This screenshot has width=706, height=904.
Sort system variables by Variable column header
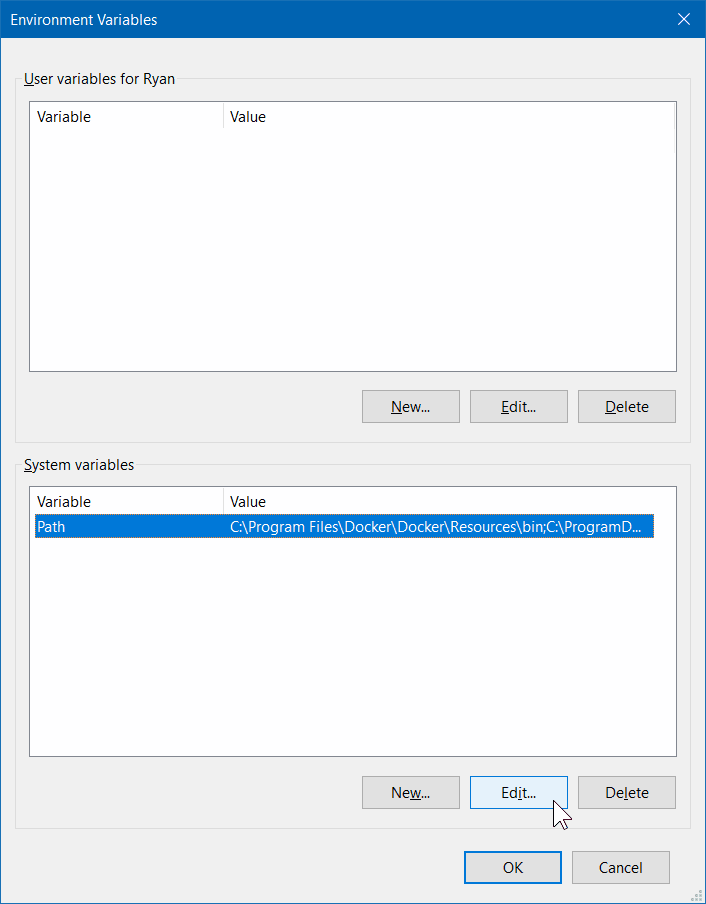[64, 502]
